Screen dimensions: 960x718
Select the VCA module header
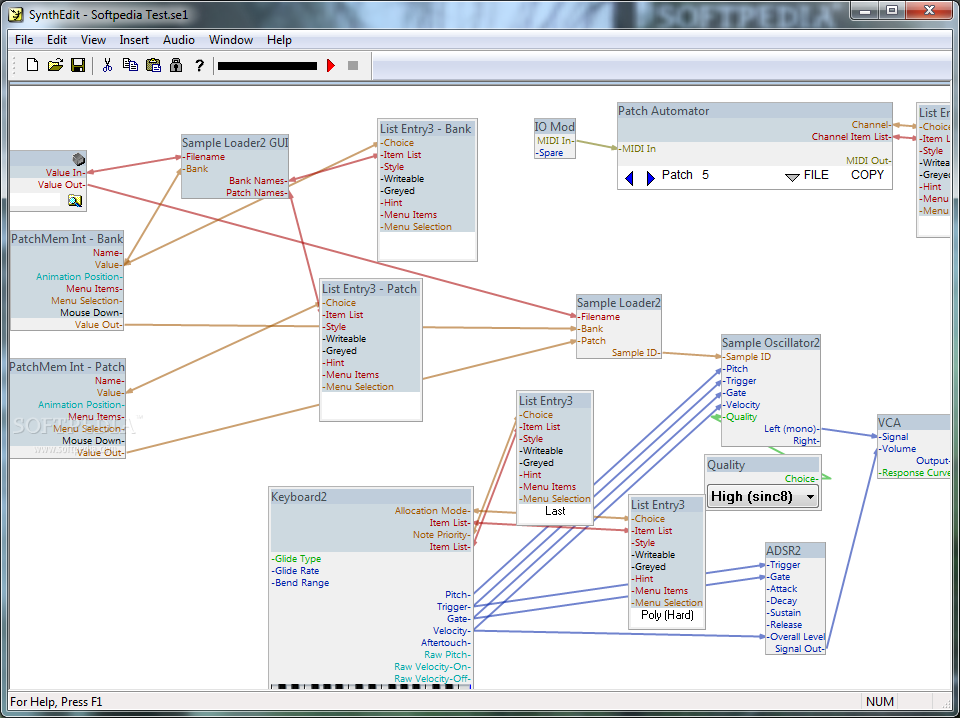913,422
